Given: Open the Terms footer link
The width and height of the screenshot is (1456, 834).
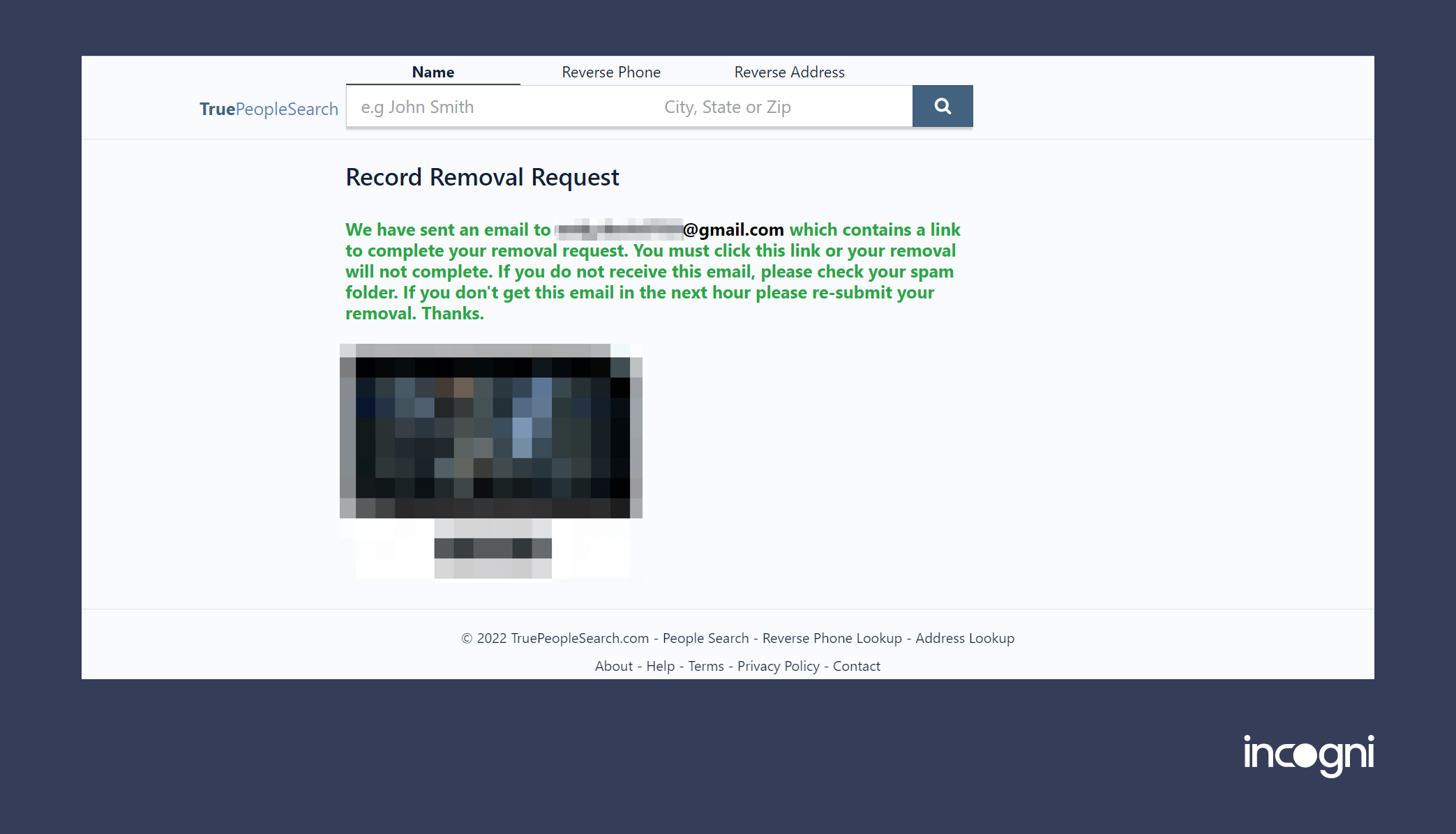Looking at the screenshot, I should click(706, 666).
